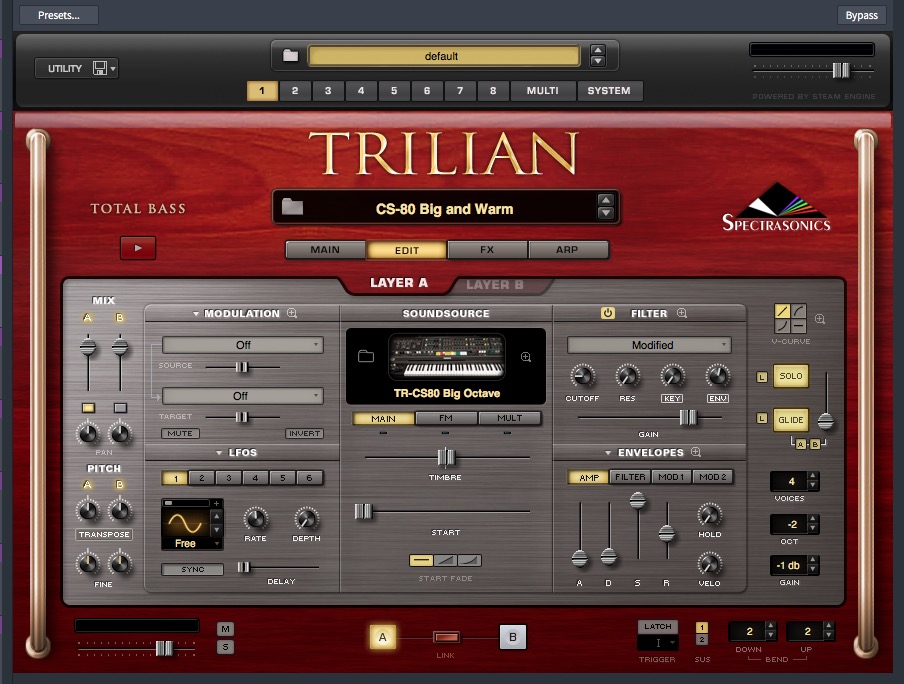This screenshot has height=684, width=904.
Task: Enable the GLIDE button
Action: coord(791,420)
